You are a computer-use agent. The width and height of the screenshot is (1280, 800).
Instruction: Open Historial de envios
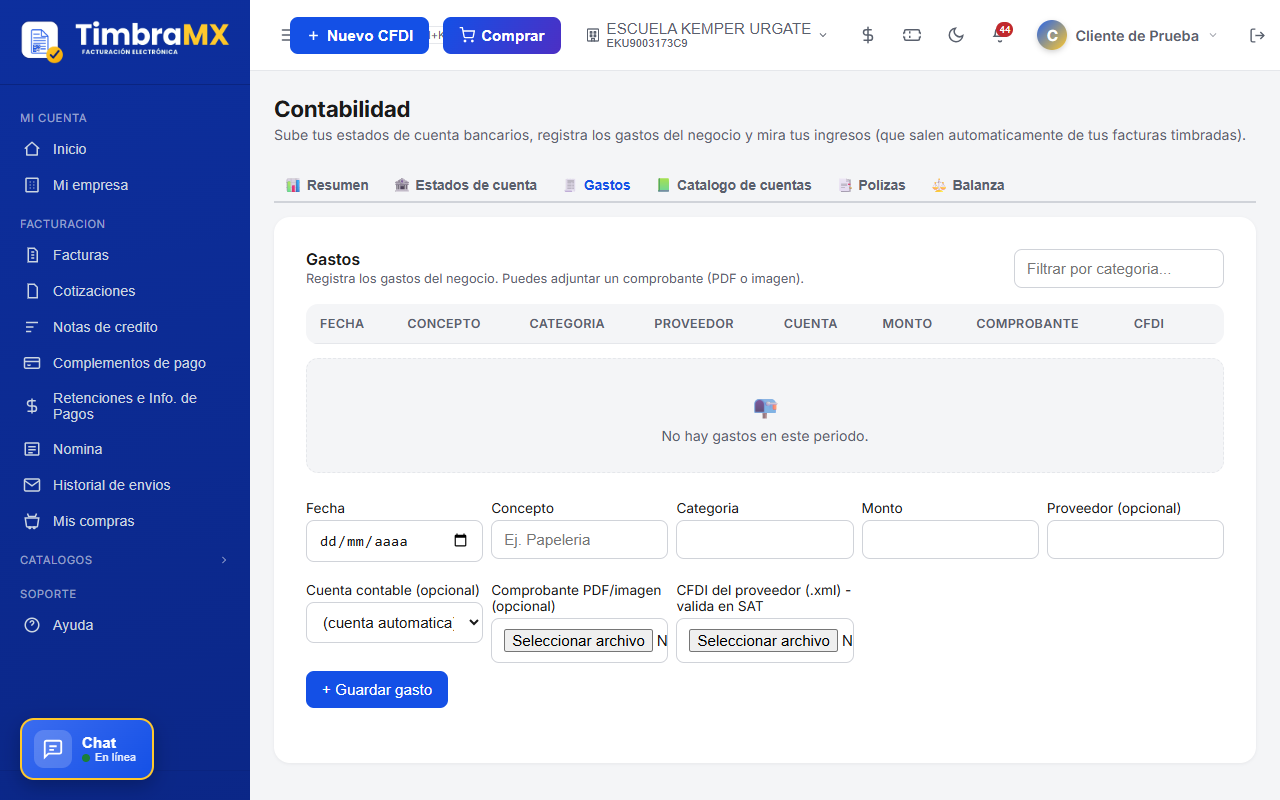pos(125,485)
